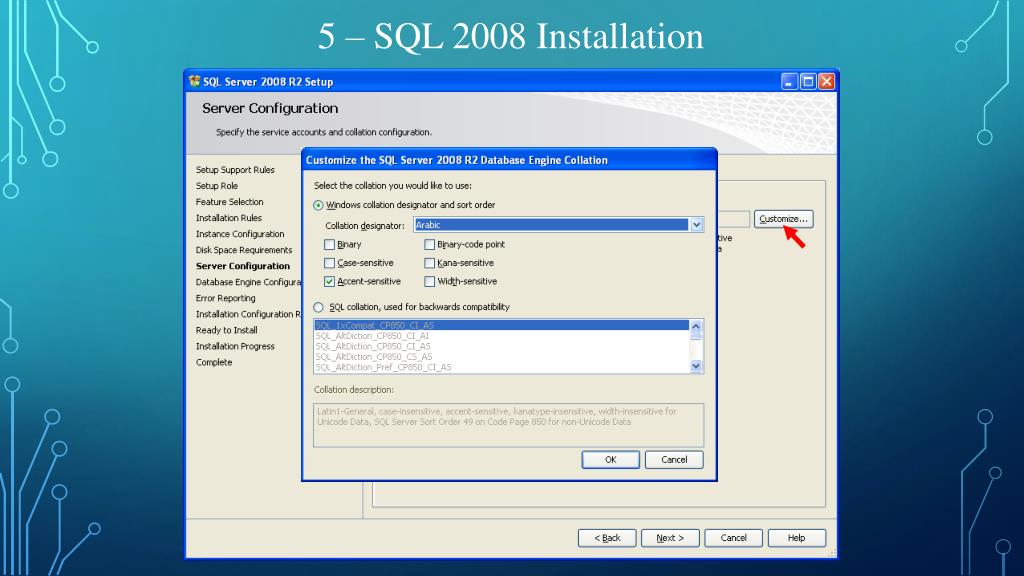
Task: Open the Installation Rules step
Action: [229, 218]
